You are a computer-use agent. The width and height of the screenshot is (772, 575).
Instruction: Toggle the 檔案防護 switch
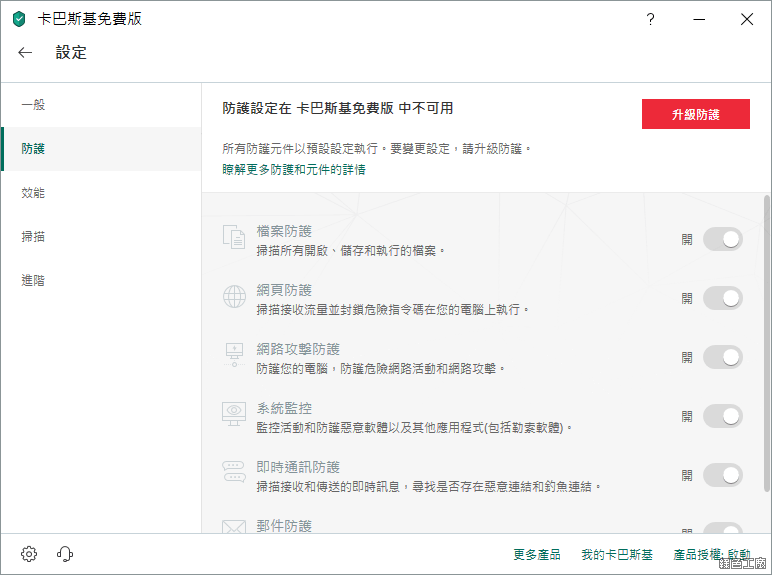pos(723,239)
